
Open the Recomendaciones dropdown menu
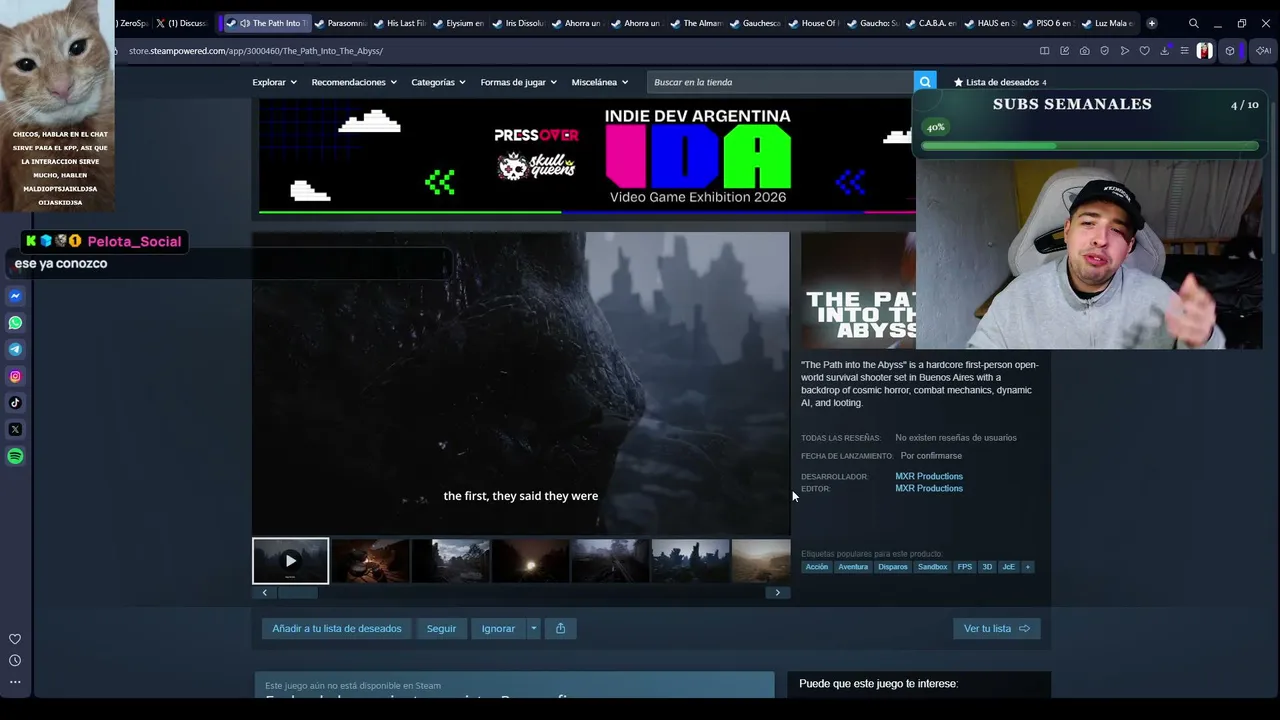354,82
